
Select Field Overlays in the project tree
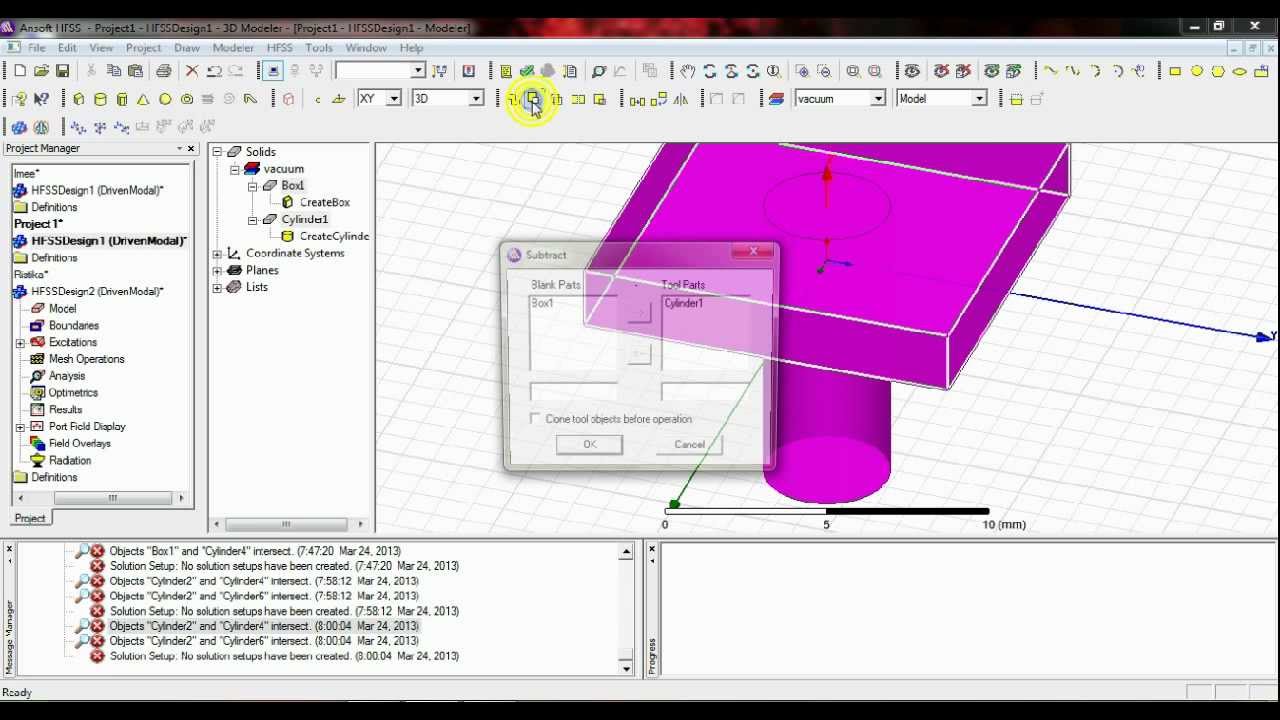[80, 443]
